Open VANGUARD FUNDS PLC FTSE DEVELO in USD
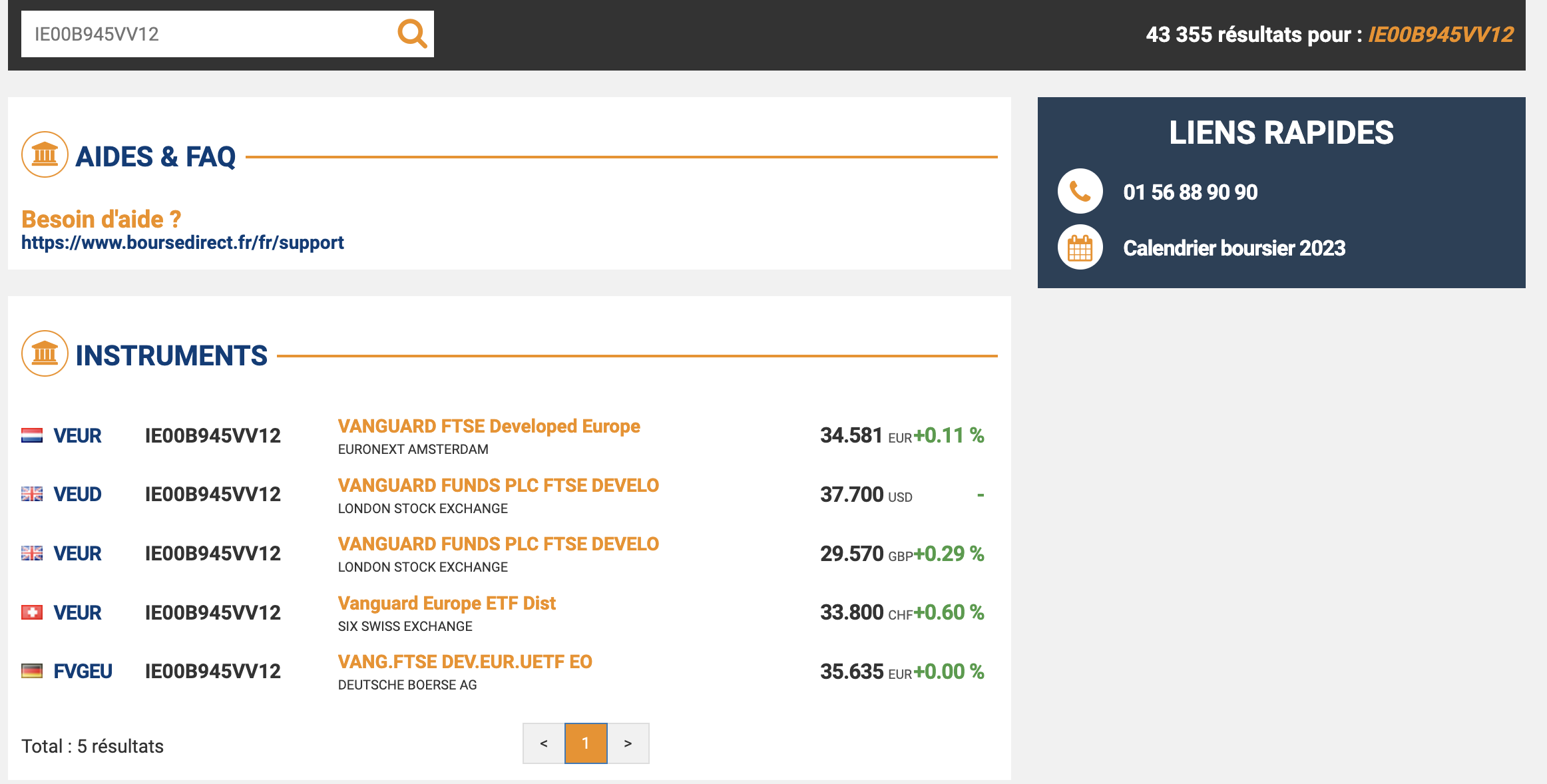1547x784 pixels. click(x=498, y=485)
